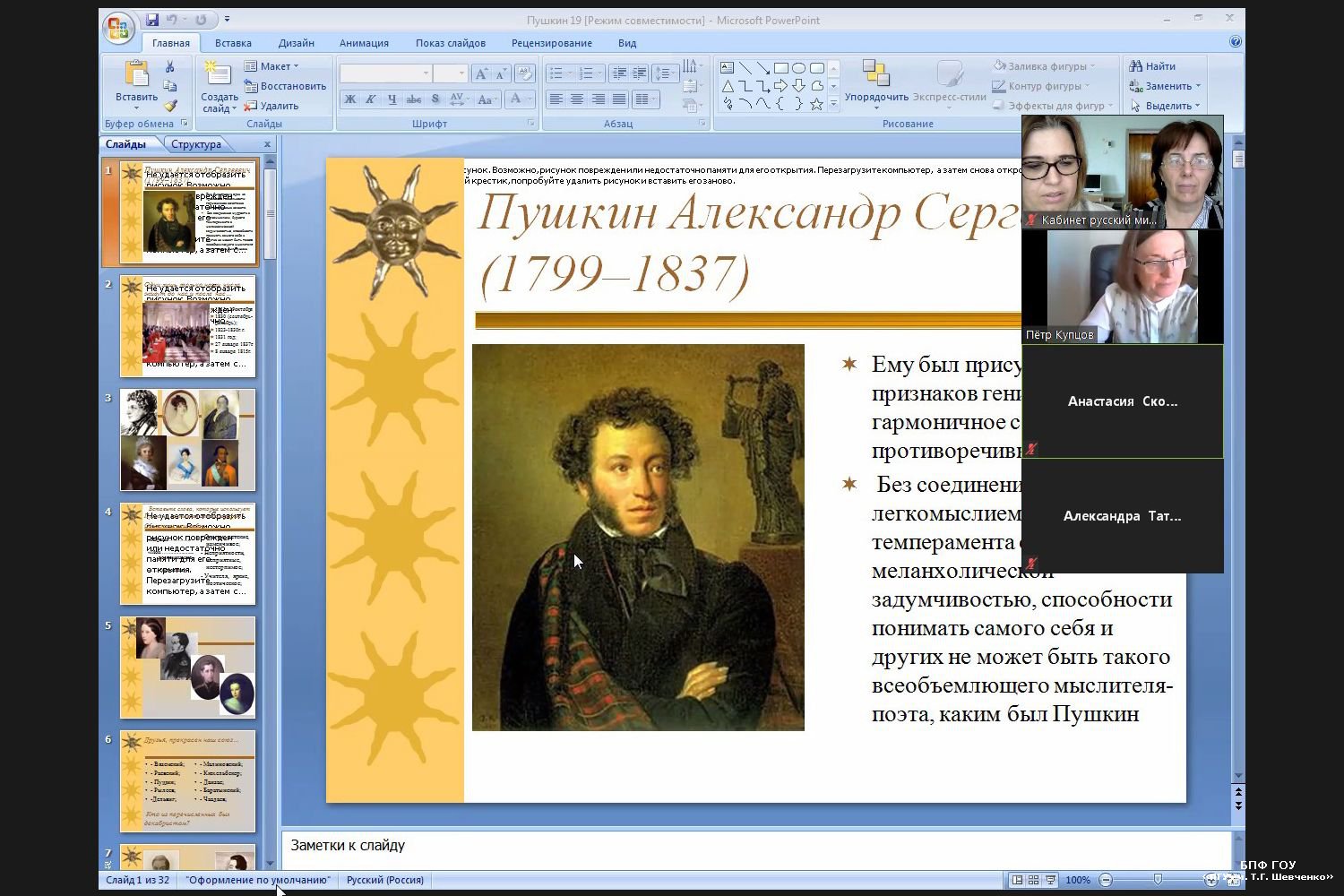Viewport: 1344px width, 896px height.
Task: Open the font size combo box
Action: tap(451, 73)
